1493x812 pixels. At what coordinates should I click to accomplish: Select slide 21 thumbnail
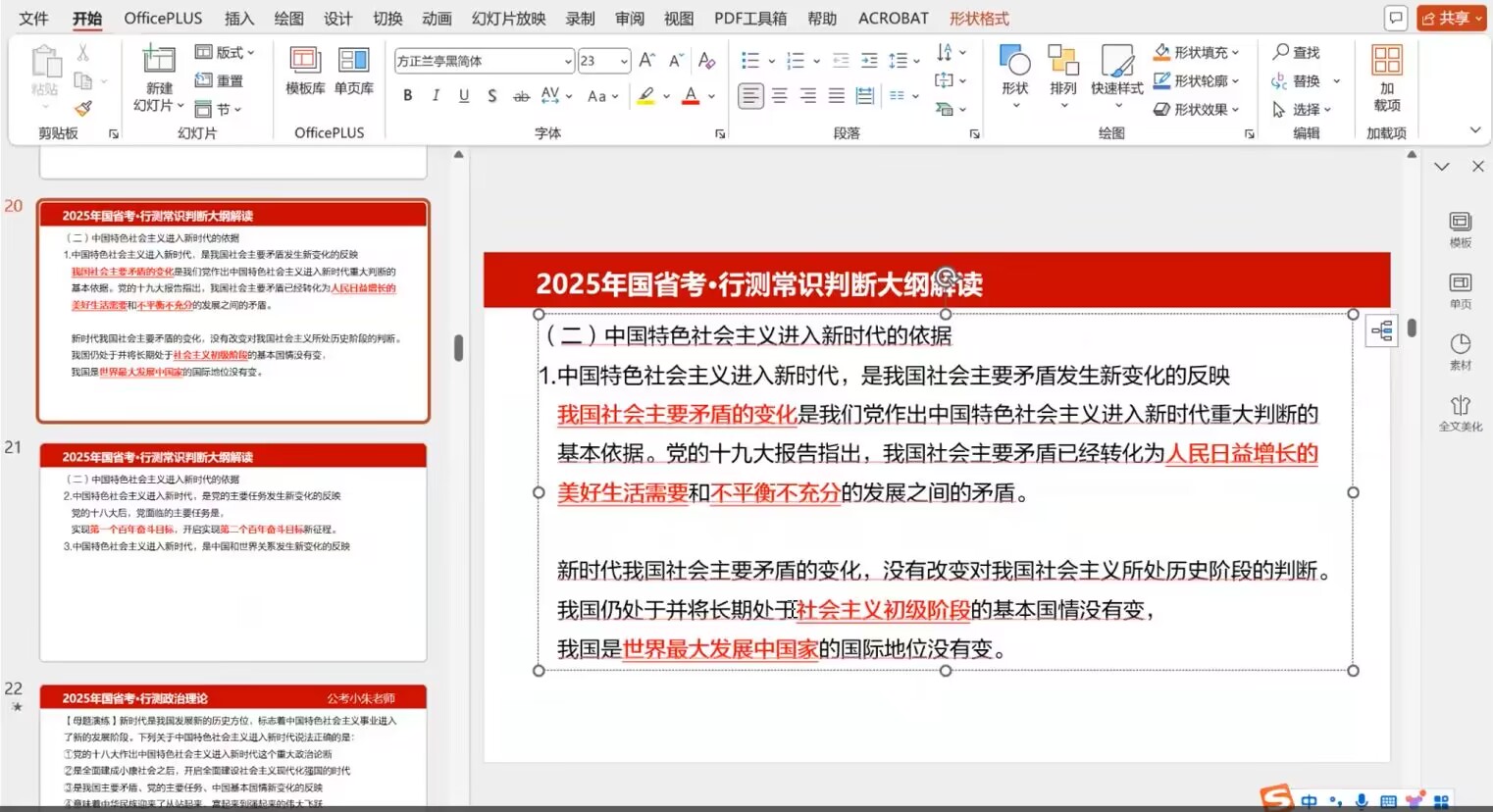pos(232,552)
